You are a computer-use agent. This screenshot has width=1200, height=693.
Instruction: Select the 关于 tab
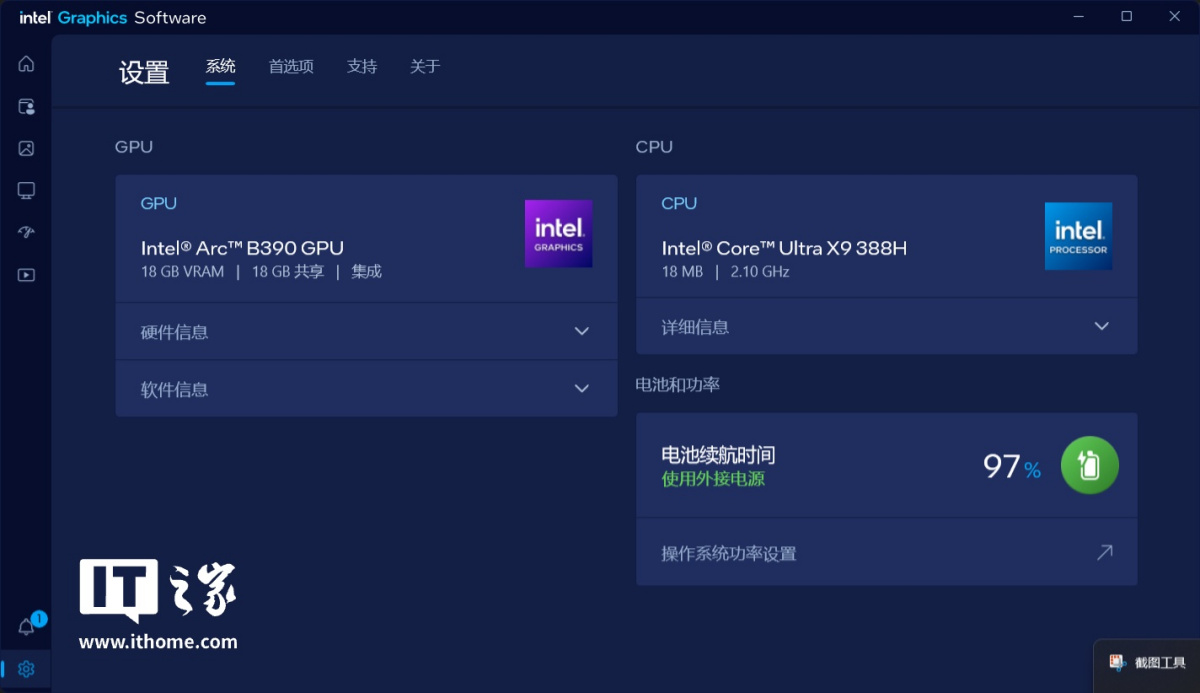click(424, 66)
